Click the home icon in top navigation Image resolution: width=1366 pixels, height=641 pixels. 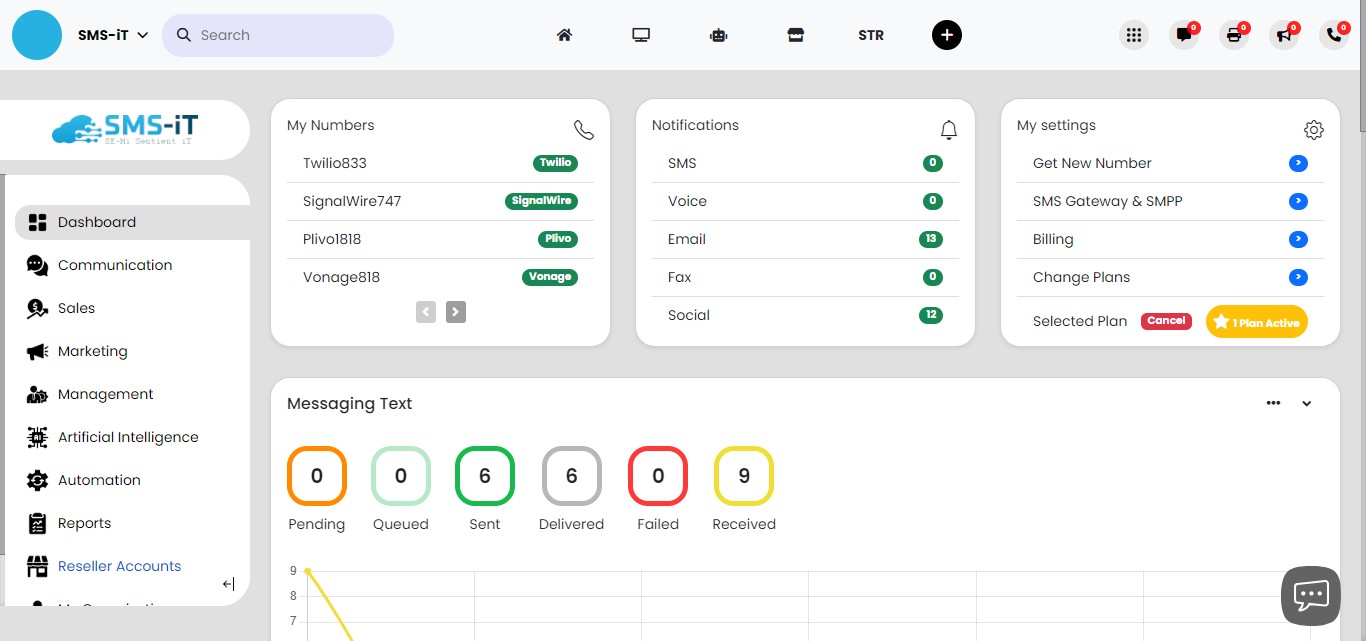coord(564,35)
